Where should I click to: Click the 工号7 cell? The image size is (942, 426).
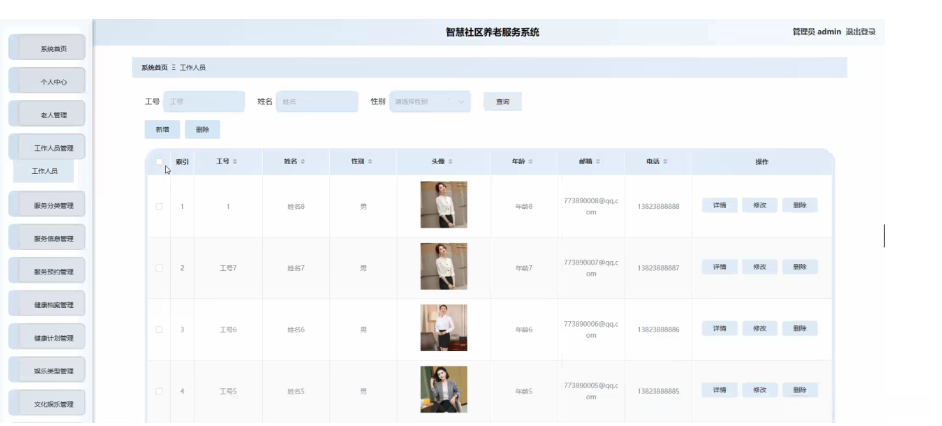click(228, 268)
